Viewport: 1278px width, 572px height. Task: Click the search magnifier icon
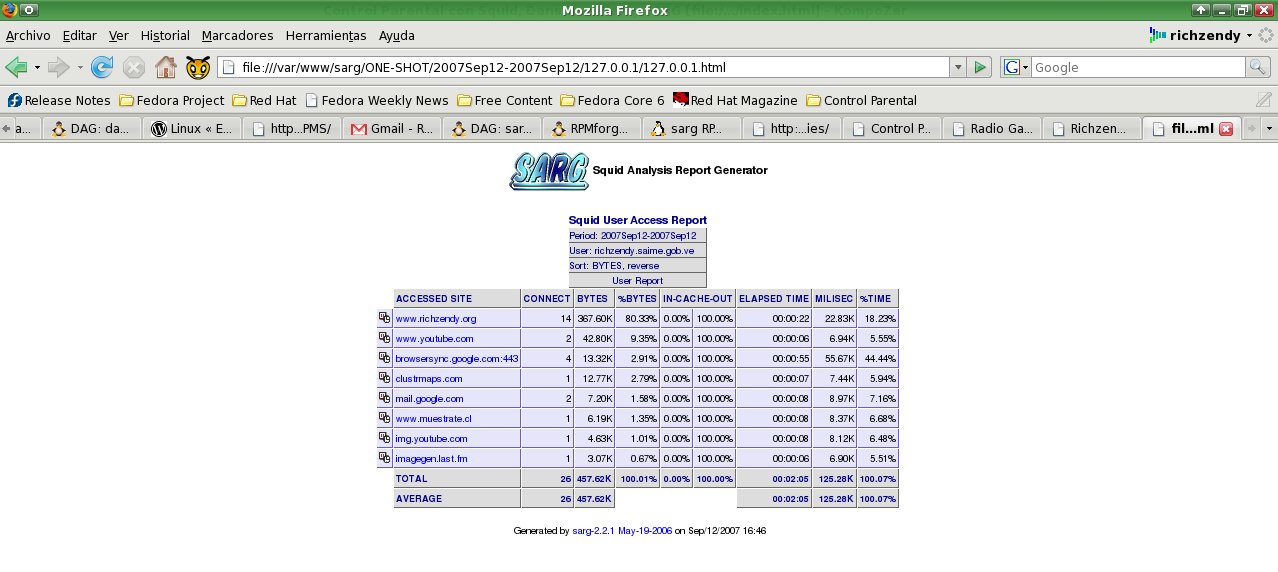pyautogui.click(x=1257, y=68)
